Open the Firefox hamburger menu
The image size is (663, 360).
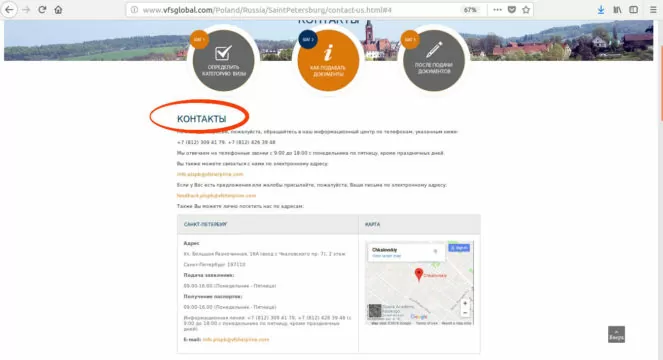click(x=653, y=10)
